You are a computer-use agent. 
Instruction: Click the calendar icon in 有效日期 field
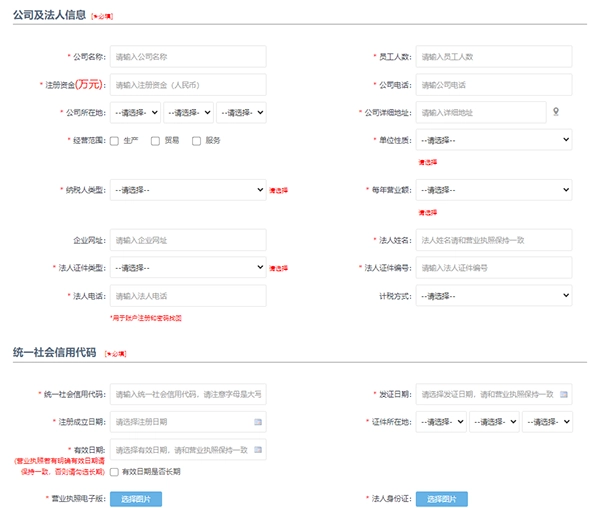[x=258, y=450]
